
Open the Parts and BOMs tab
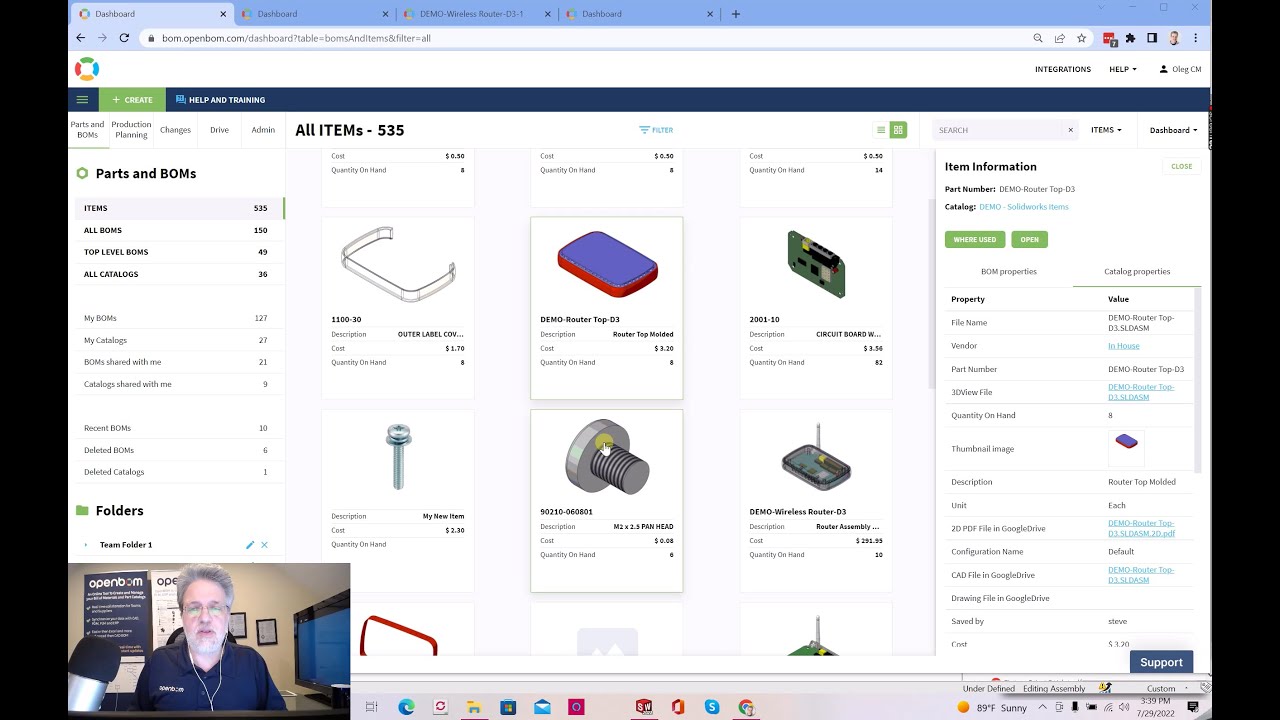tap(87, 130)
